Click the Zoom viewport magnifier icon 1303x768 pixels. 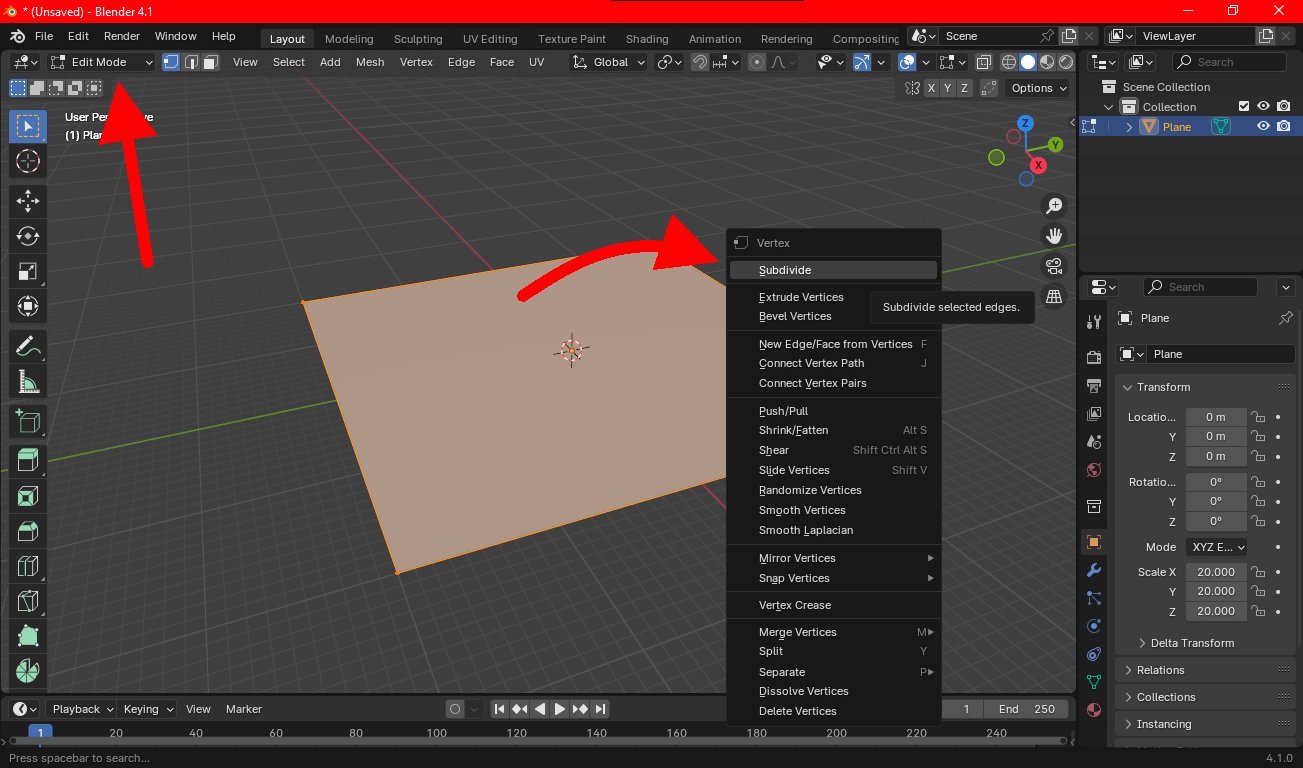[x=1053, y=206]
